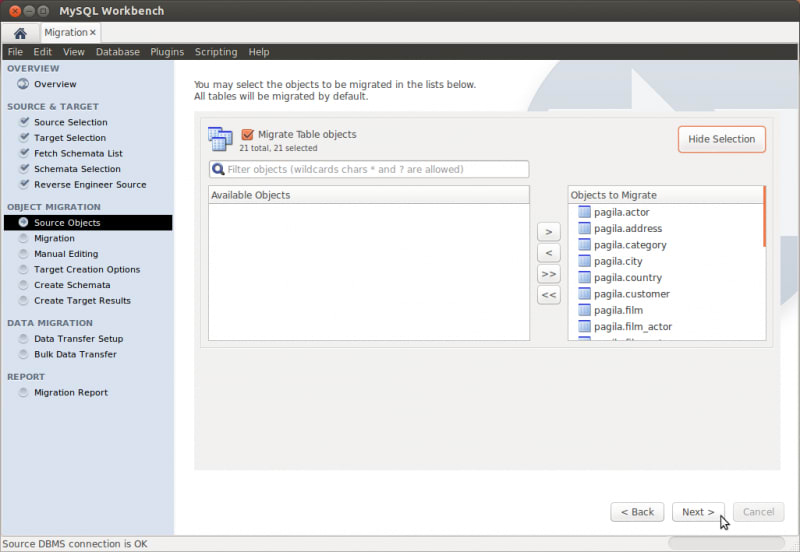Go to Manual Editing step label

66,254
